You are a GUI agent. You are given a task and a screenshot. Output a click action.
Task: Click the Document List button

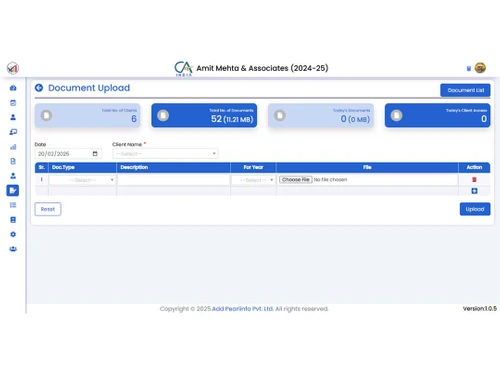(465, 90)
